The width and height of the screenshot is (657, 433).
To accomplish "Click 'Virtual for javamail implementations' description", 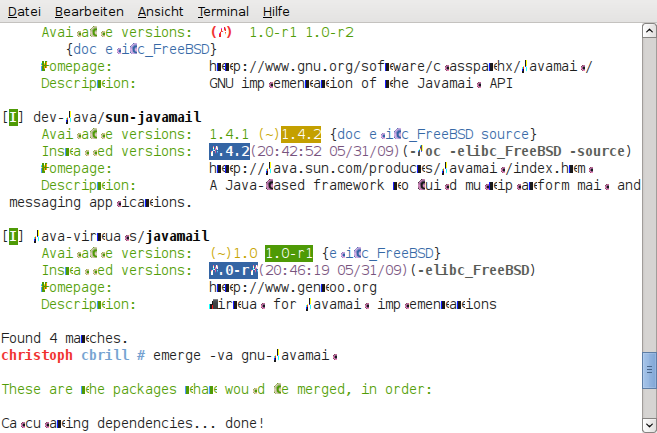I will coord(353,304).
